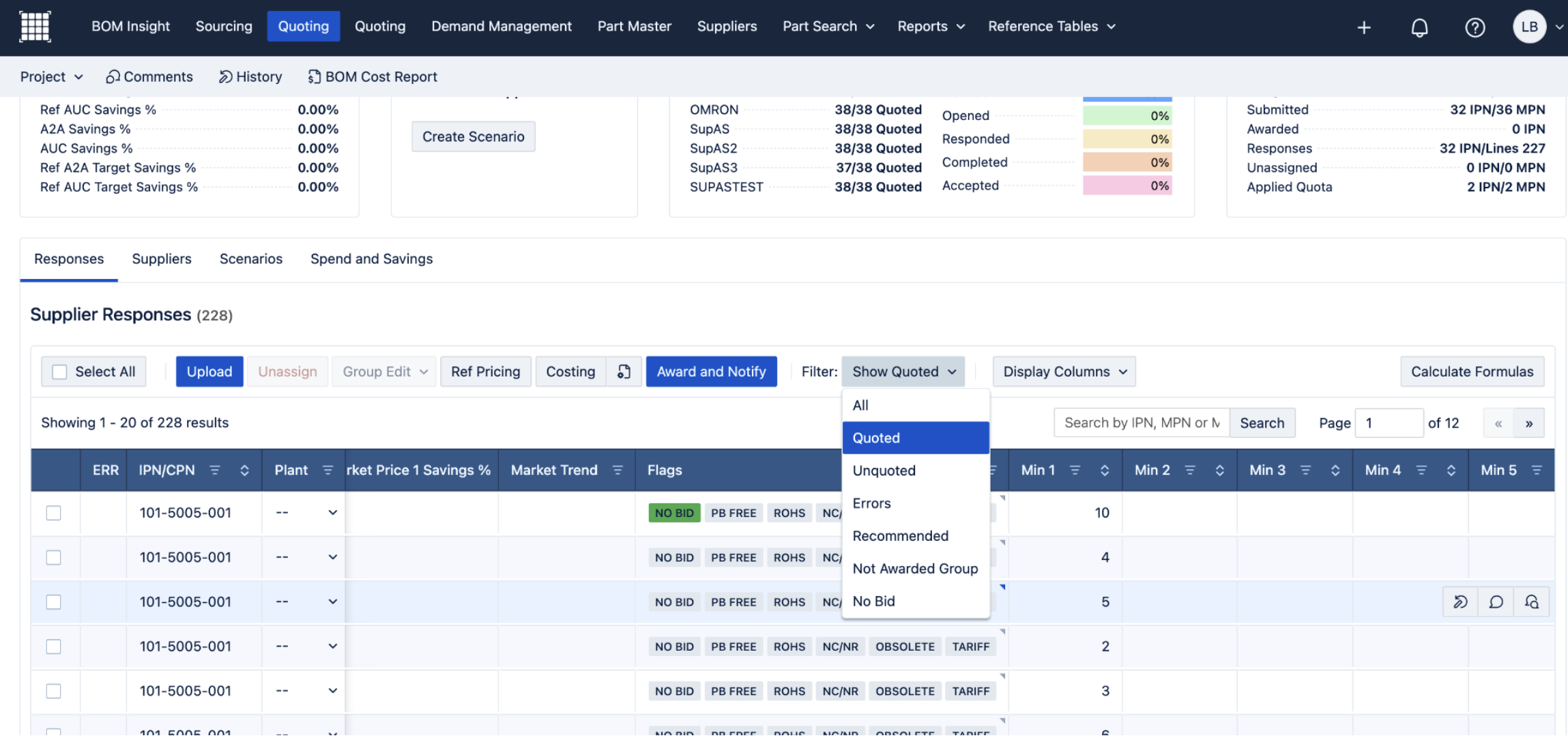
Task: Click the plus add icon
Action: [1364, 27]
